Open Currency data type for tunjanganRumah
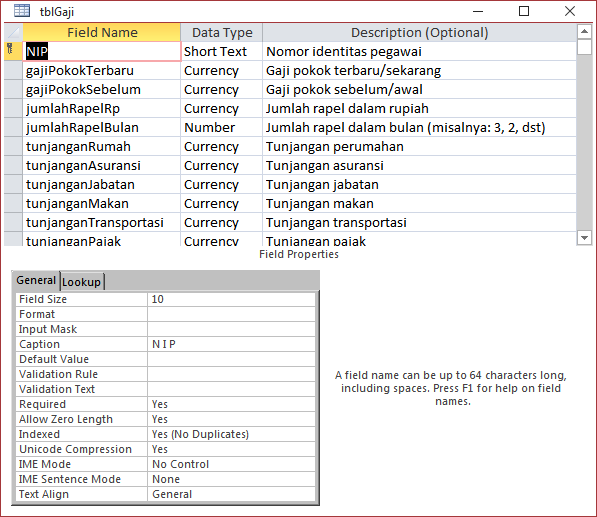This screenshot has height=517, width=597. (222, 146)
